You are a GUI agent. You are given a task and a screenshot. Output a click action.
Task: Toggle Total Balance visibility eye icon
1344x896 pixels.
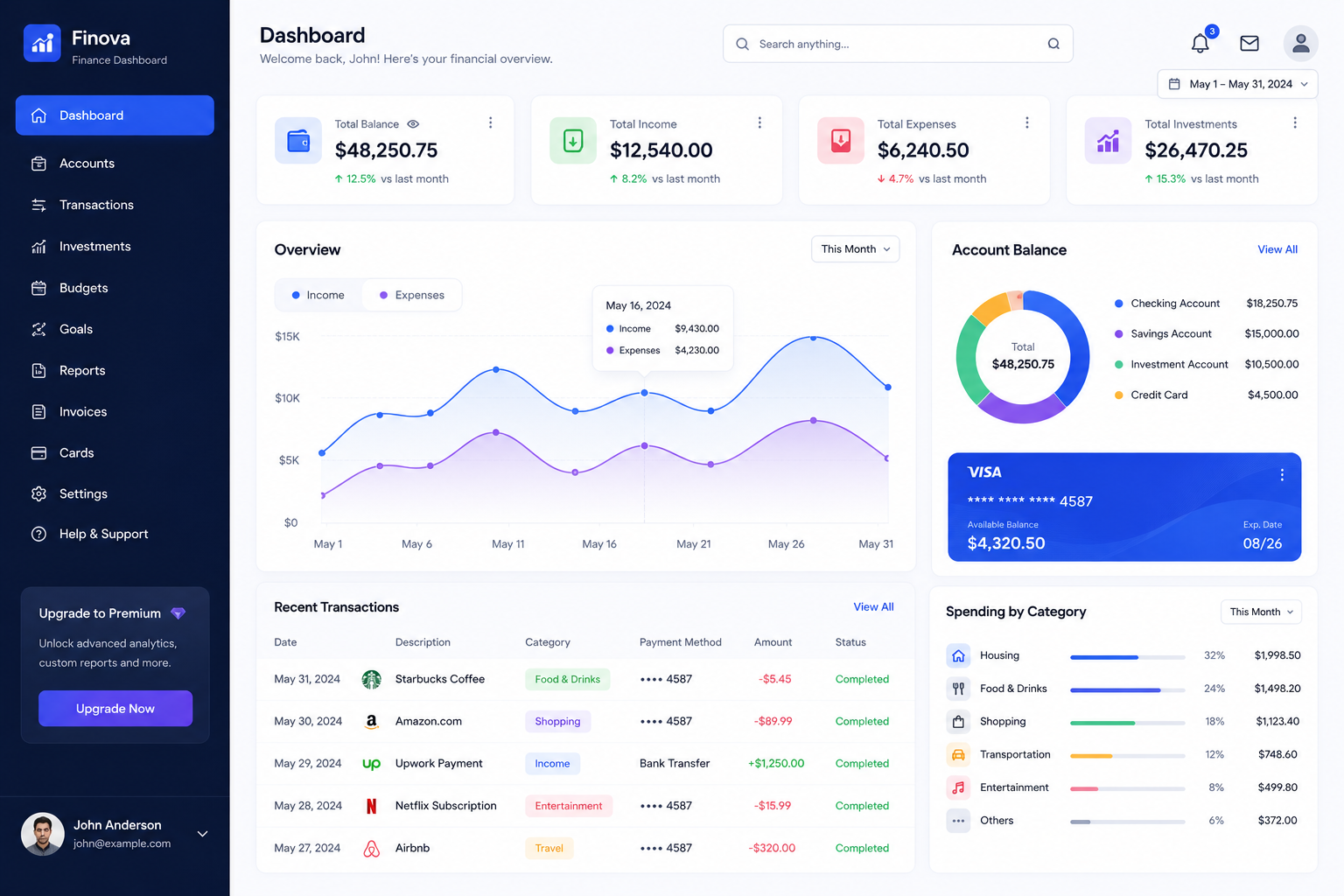coord(413,124)
